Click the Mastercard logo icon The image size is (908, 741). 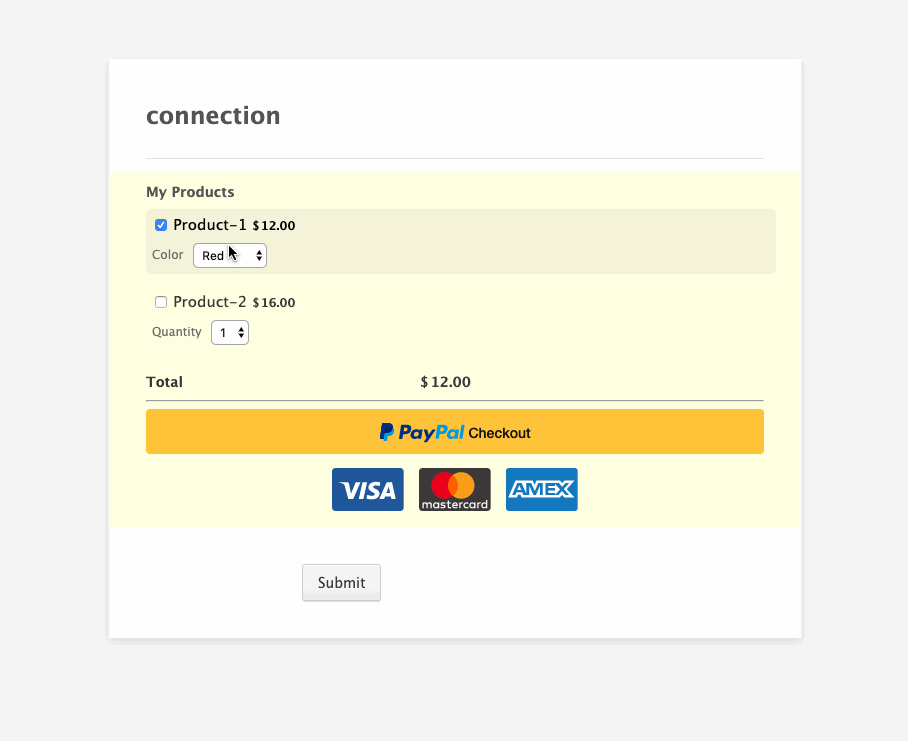coord(455,490)
